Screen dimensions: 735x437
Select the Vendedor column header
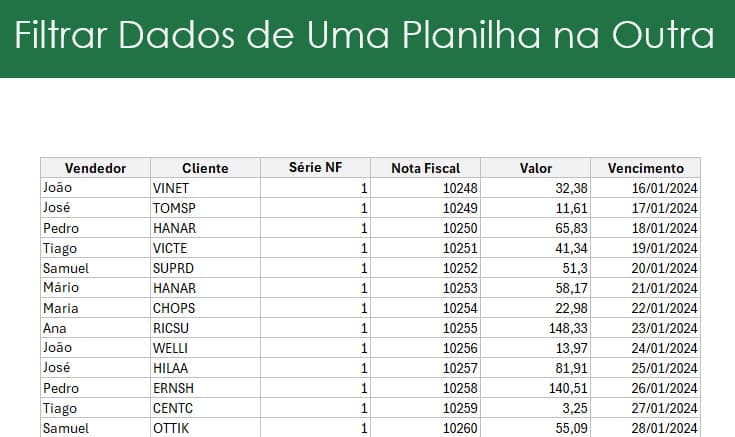96,168
